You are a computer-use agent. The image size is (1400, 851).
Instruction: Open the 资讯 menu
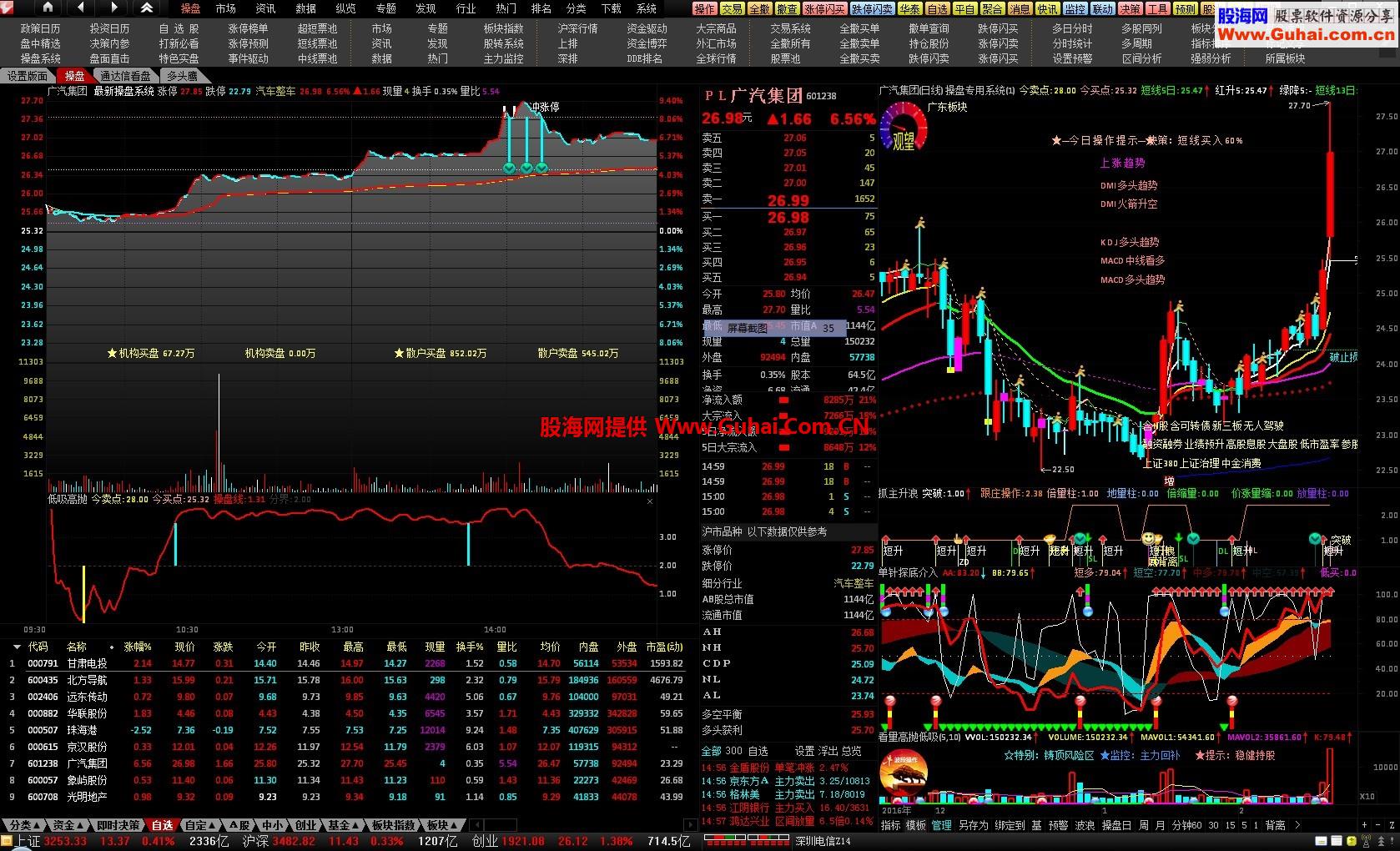[265, 8]
